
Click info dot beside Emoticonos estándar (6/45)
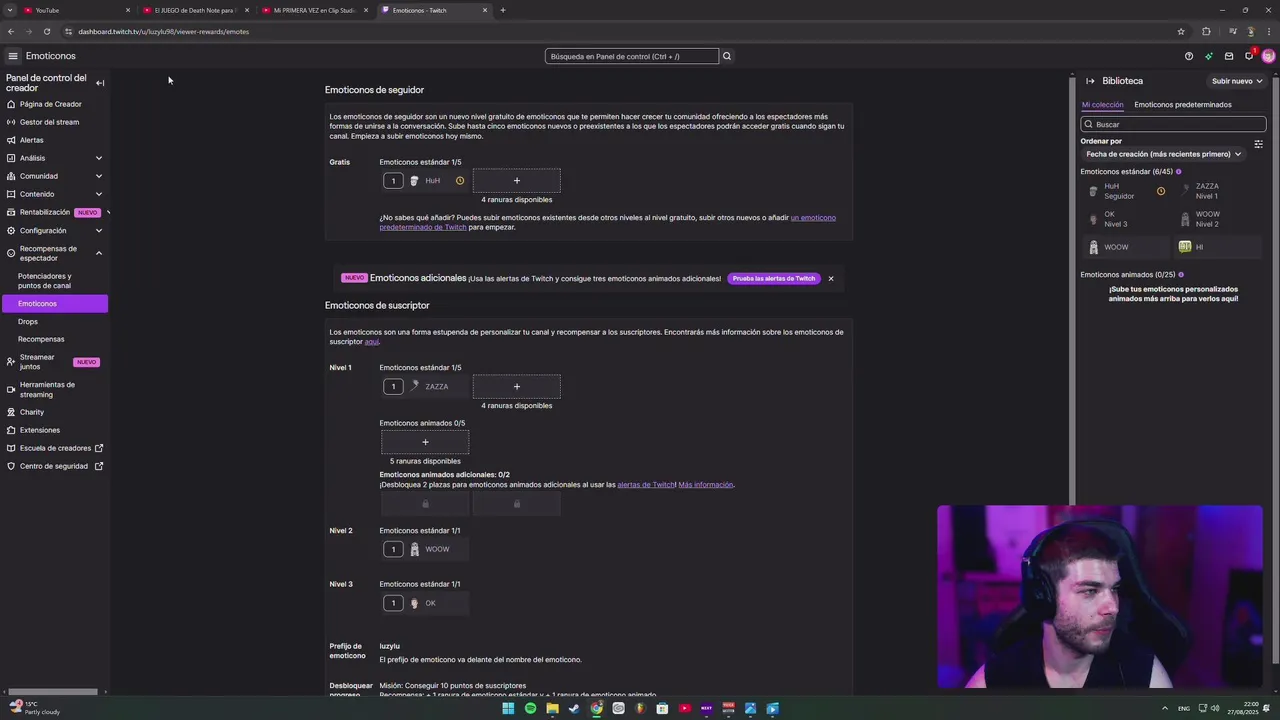pyautogui.click(x=1179, y=172)
